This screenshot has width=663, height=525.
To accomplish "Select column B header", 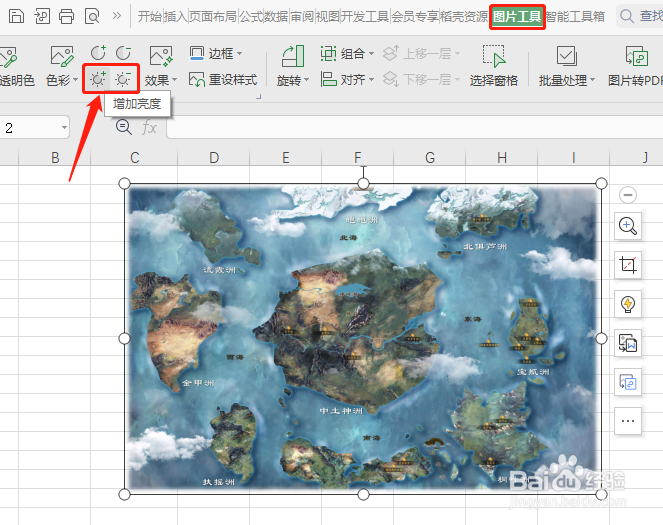I will [55, 158].
